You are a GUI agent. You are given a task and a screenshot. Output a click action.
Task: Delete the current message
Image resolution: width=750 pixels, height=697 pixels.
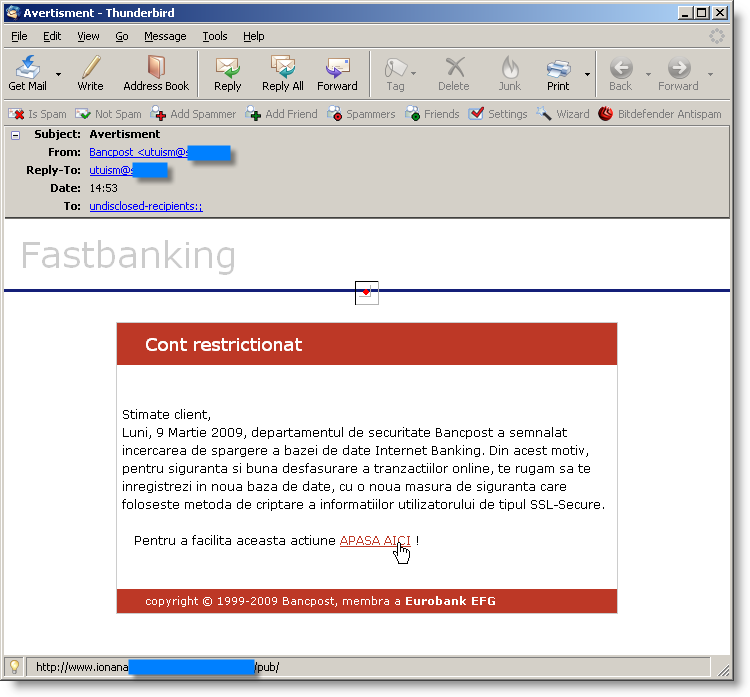coord(454,73)
